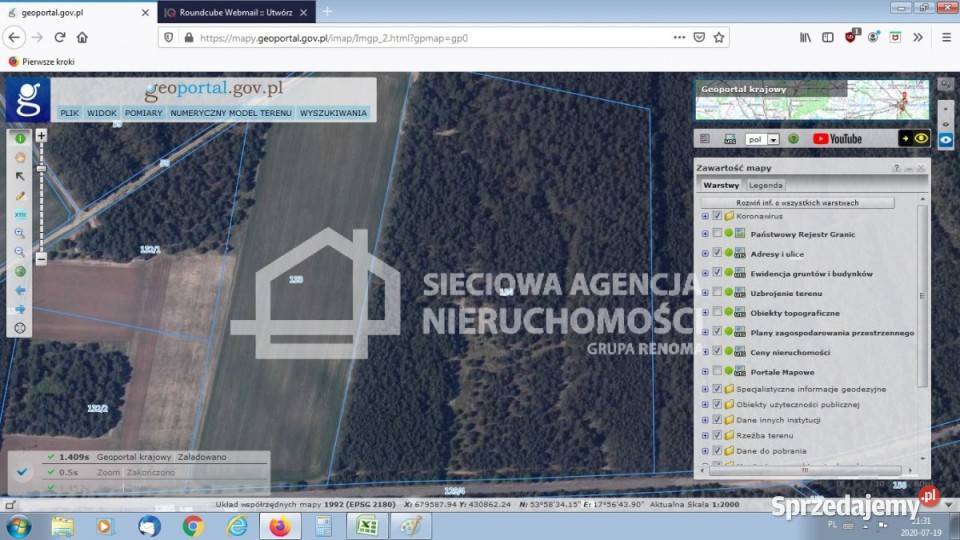Viewport: 960px width, 540px height.
Task: Click the zoom level slider handle
Action: 41,168
